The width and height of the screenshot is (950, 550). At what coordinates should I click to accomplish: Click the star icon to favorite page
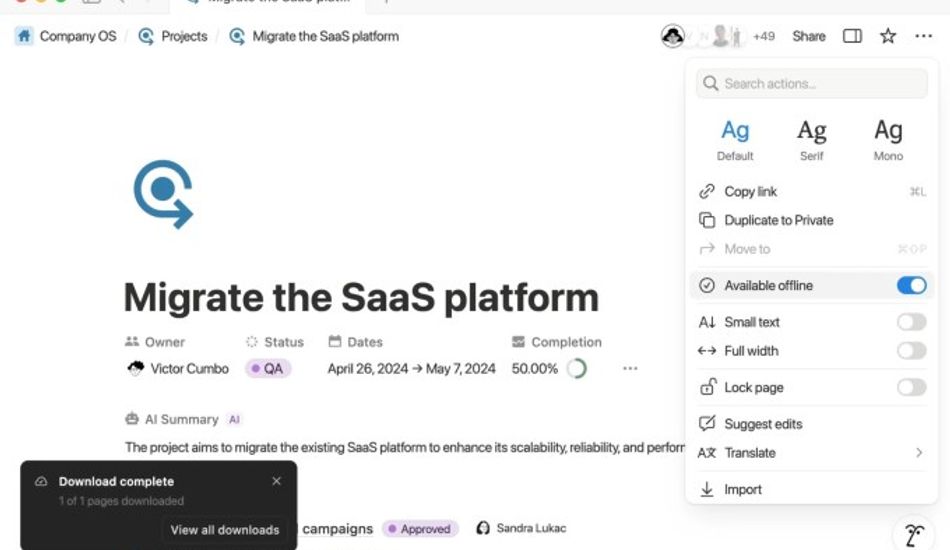tap(888, 36)
